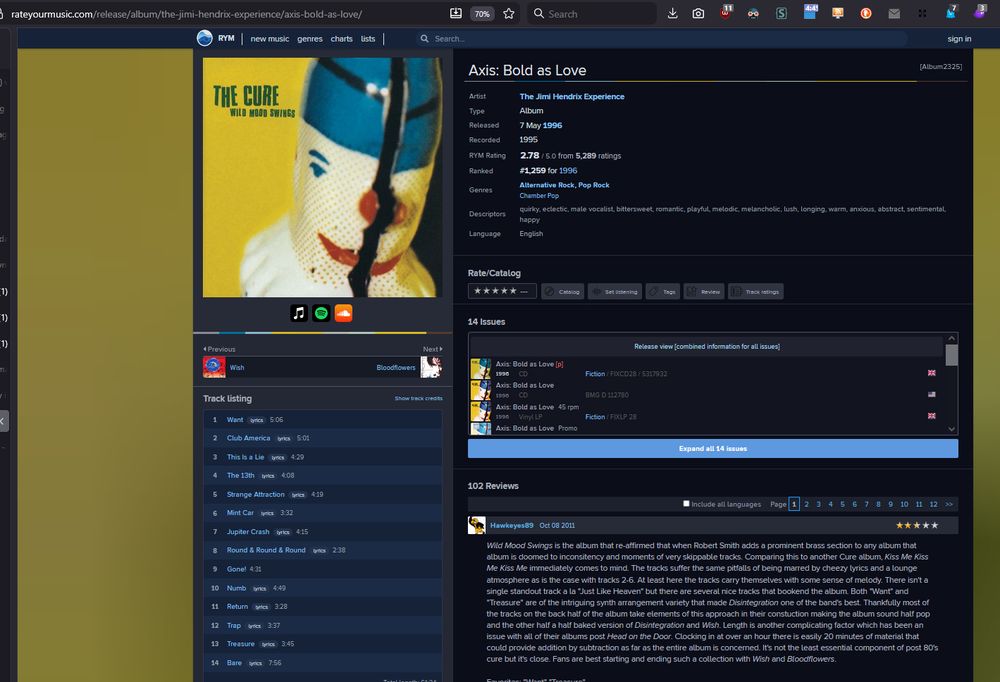Open lyrics for Club America
1000x682 pixels.
click(284, 438)
